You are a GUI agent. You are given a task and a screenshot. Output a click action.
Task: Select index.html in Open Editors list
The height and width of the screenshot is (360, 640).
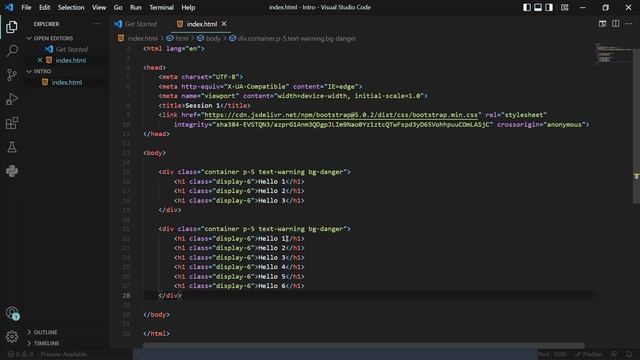coord(71,60)
